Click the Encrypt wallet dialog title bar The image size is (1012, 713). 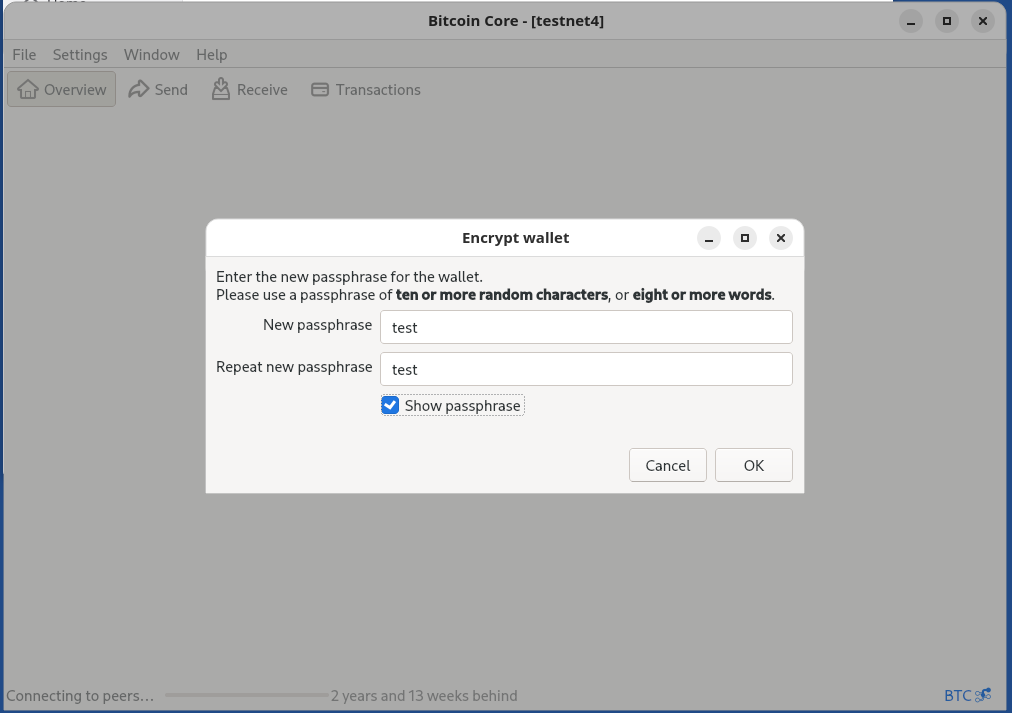(505, 238)
